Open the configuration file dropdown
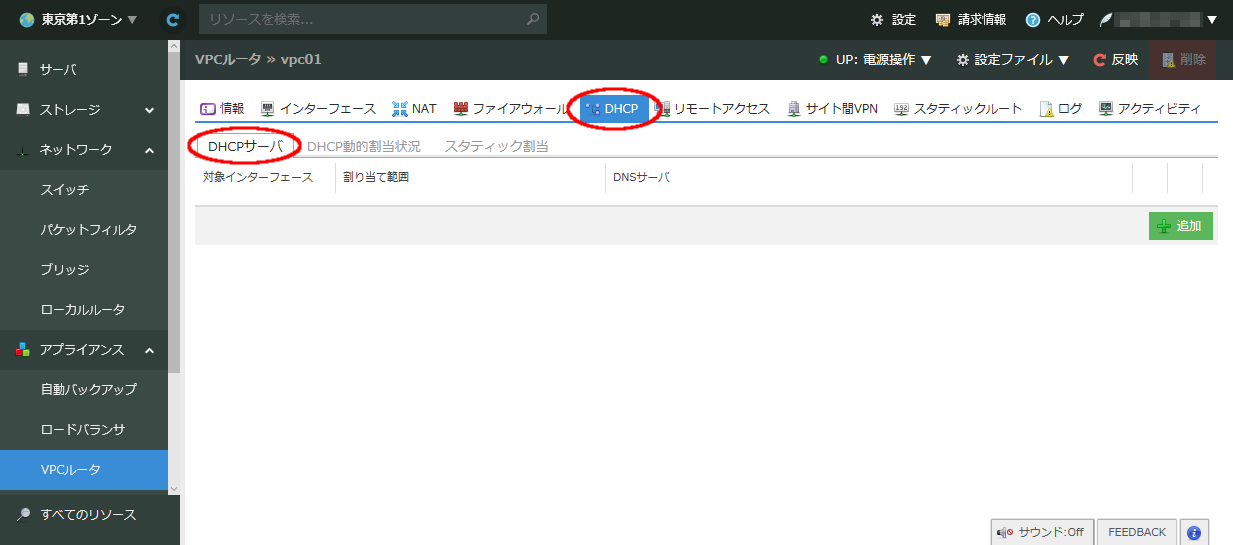This screenshot has width=1233, height=545. 1012,60
